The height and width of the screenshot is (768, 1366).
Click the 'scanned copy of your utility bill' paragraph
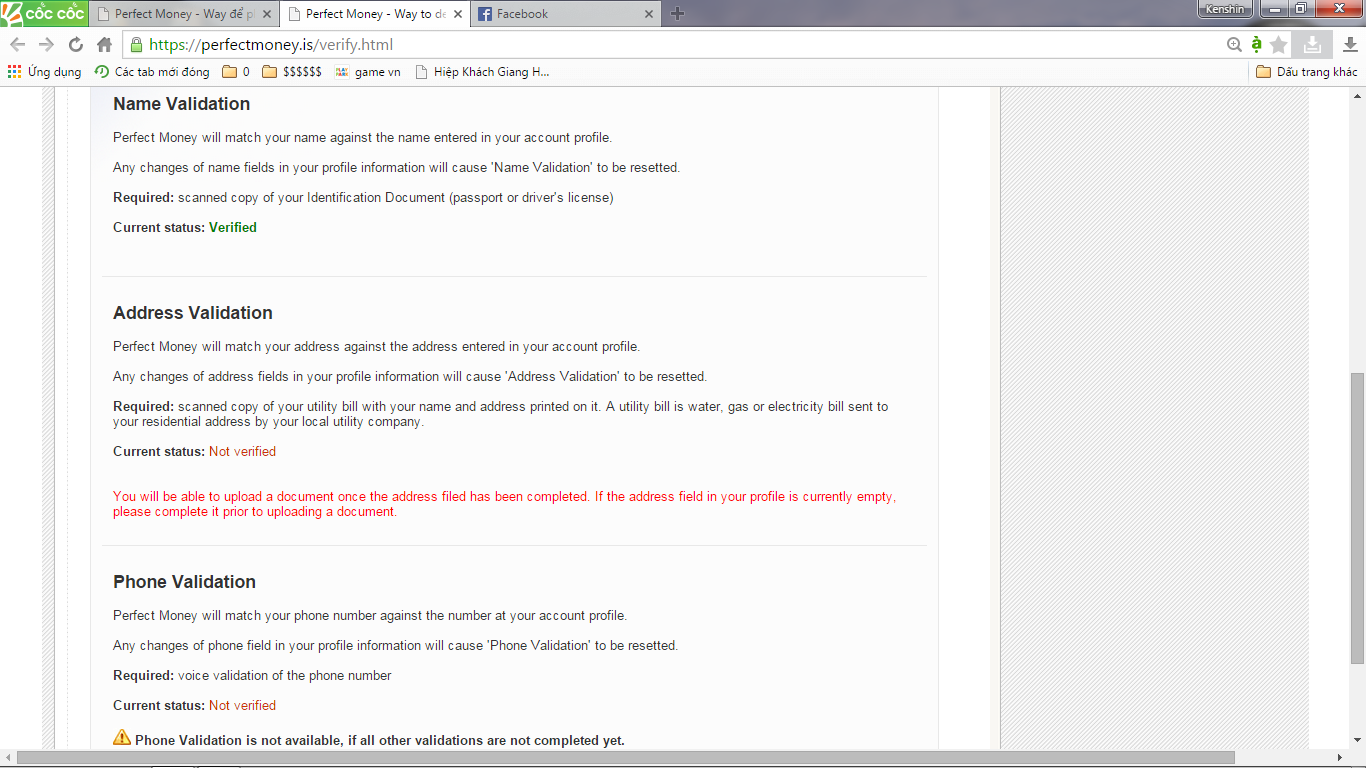[x=501, y=414]
